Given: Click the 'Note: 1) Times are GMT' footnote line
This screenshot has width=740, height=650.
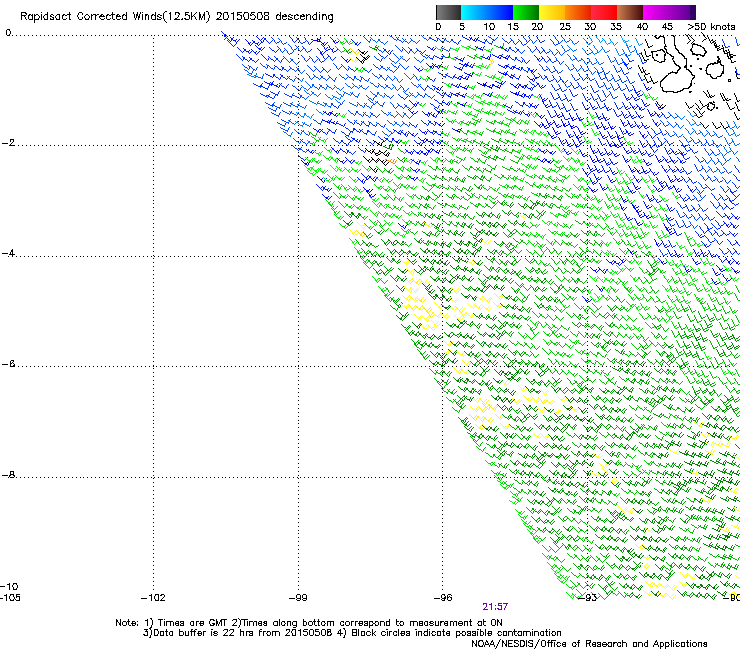Looking at the screenshot, I should (x=309, y=623).
